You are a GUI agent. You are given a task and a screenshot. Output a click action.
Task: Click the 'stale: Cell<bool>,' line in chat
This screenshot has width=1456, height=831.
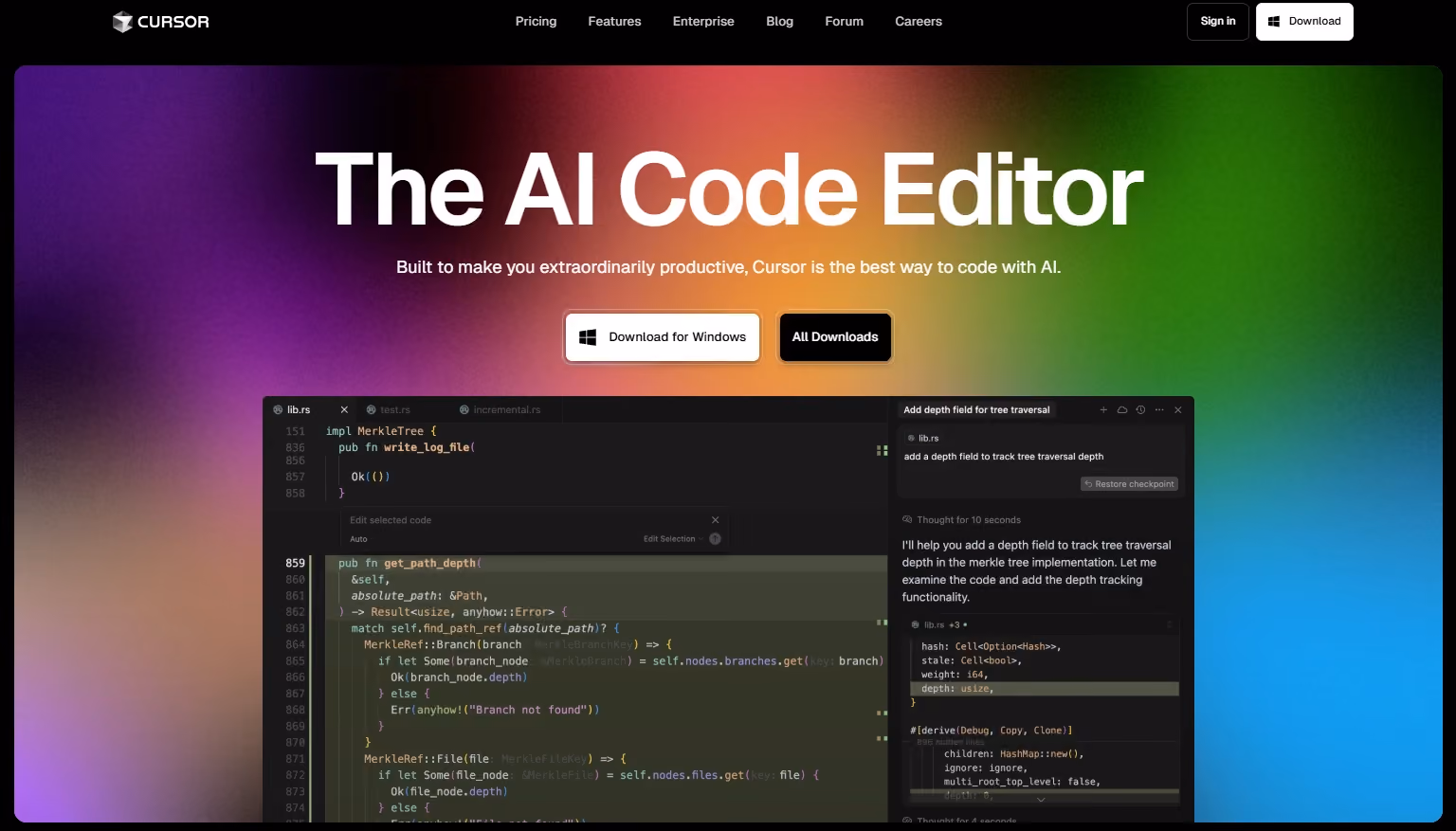pos(972,660)
